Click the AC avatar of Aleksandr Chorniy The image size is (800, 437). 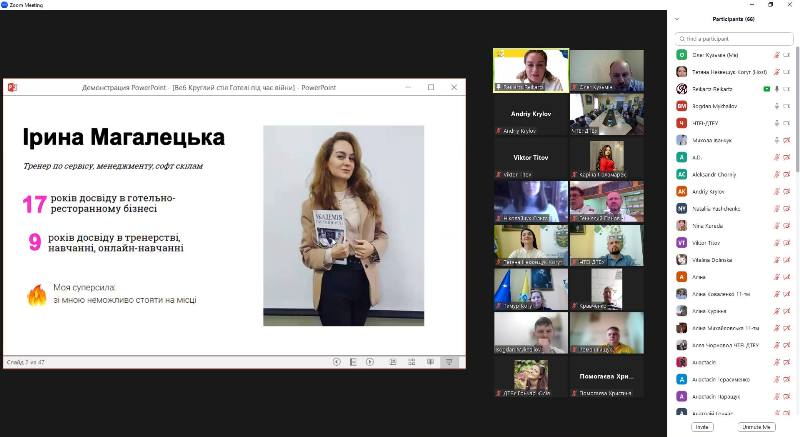click(x=682, y=174)
